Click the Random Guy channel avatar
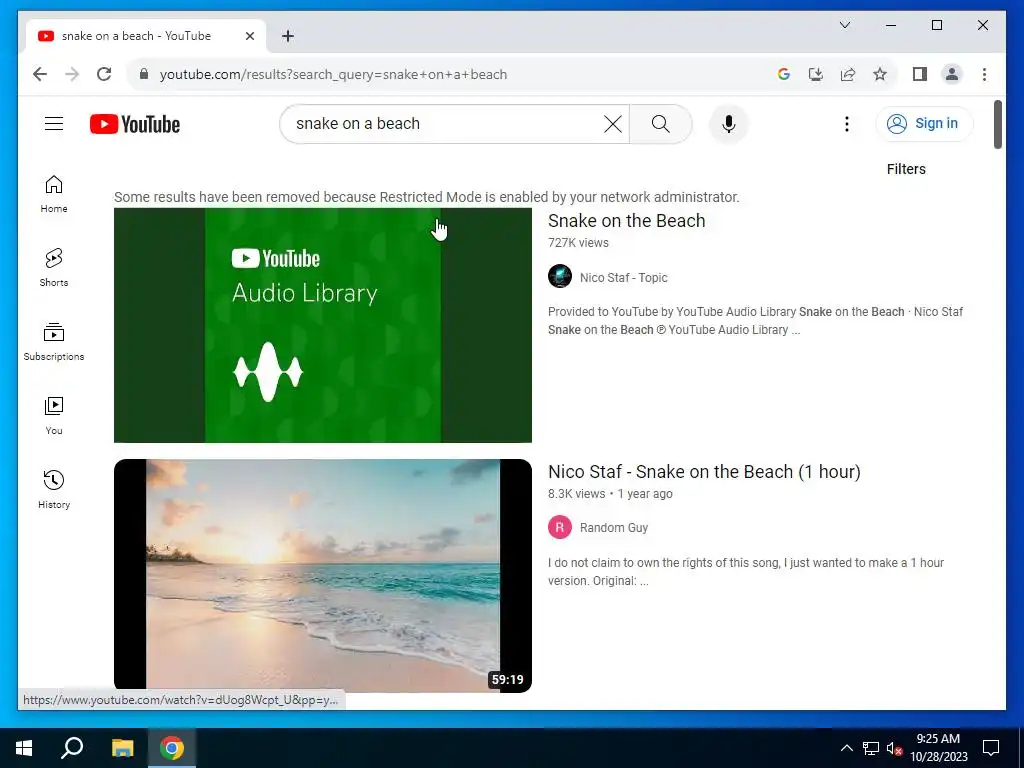 click(560, 527)
